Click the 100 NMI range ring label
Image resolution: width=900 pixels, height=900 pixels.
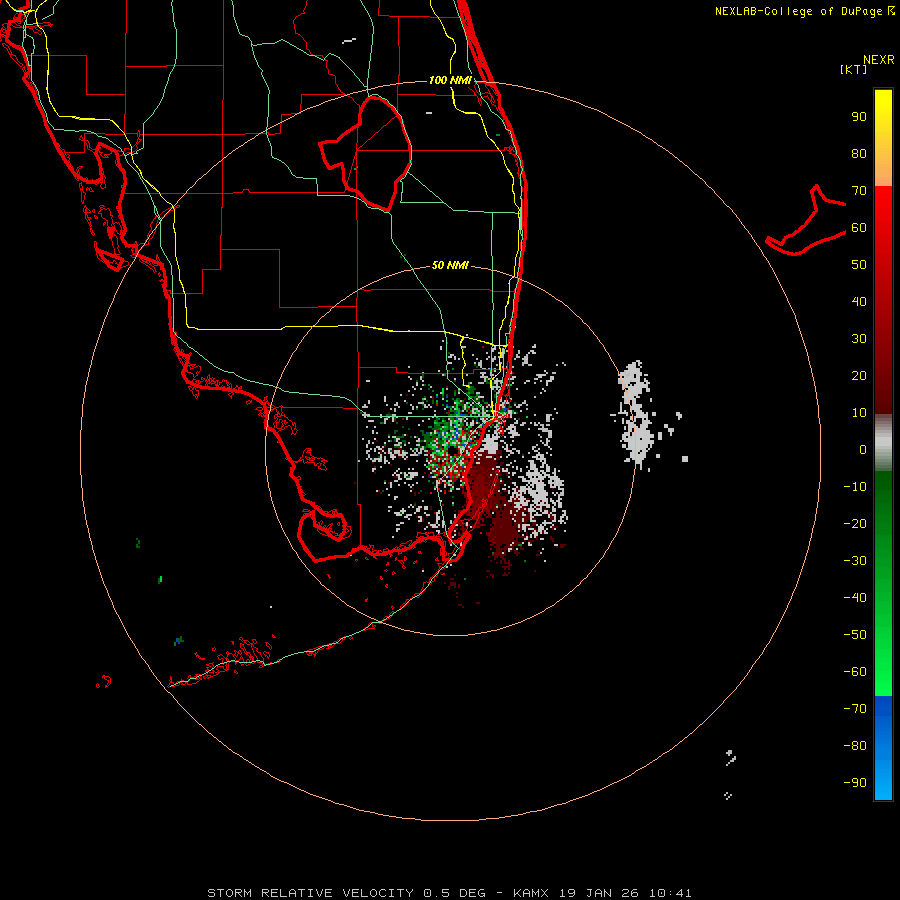tap(450, 80)
